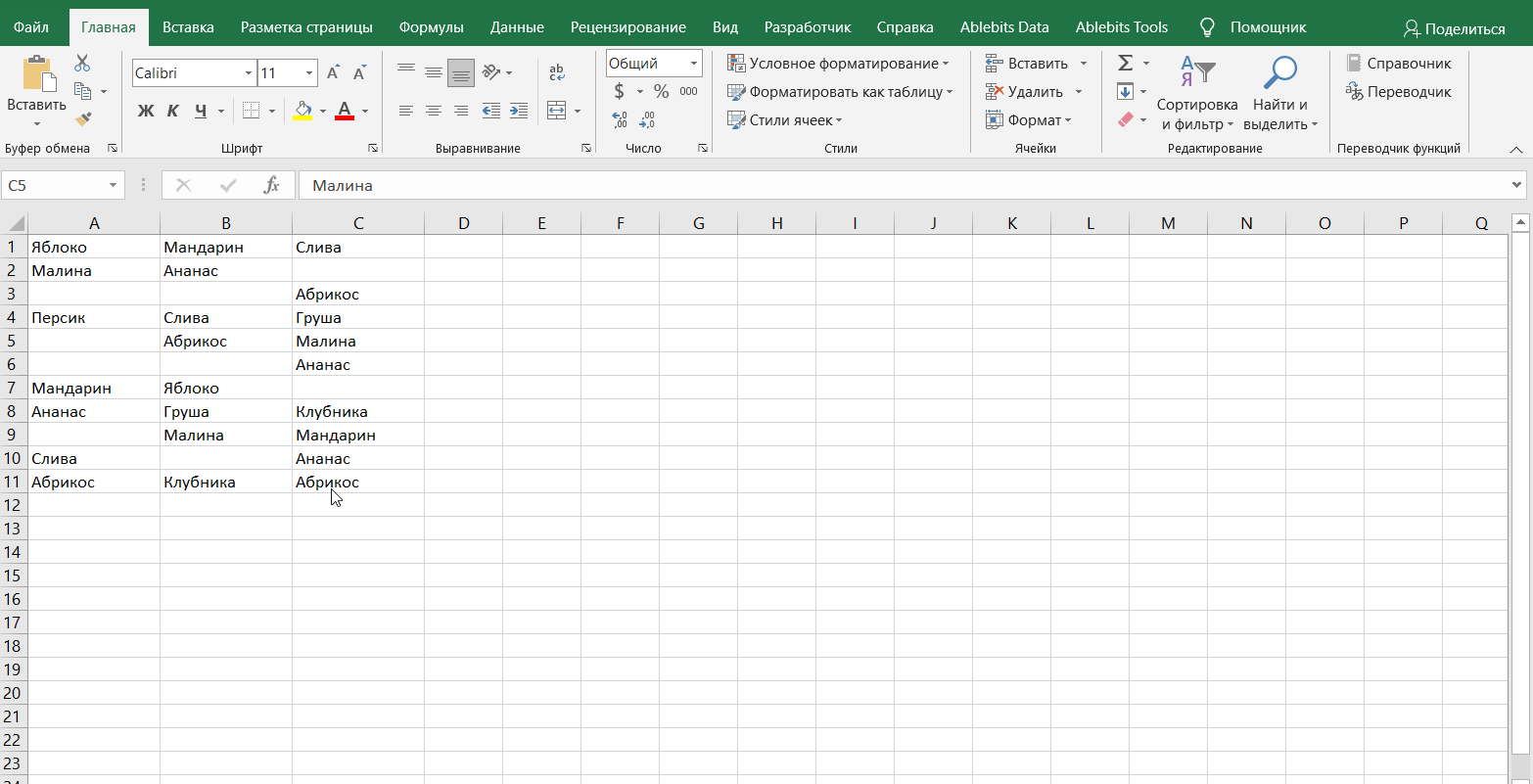Screen dimensions: 1533x784
Task: Click the Increase Indent icon
Action: pyautogui.click(x=519, y=111)
